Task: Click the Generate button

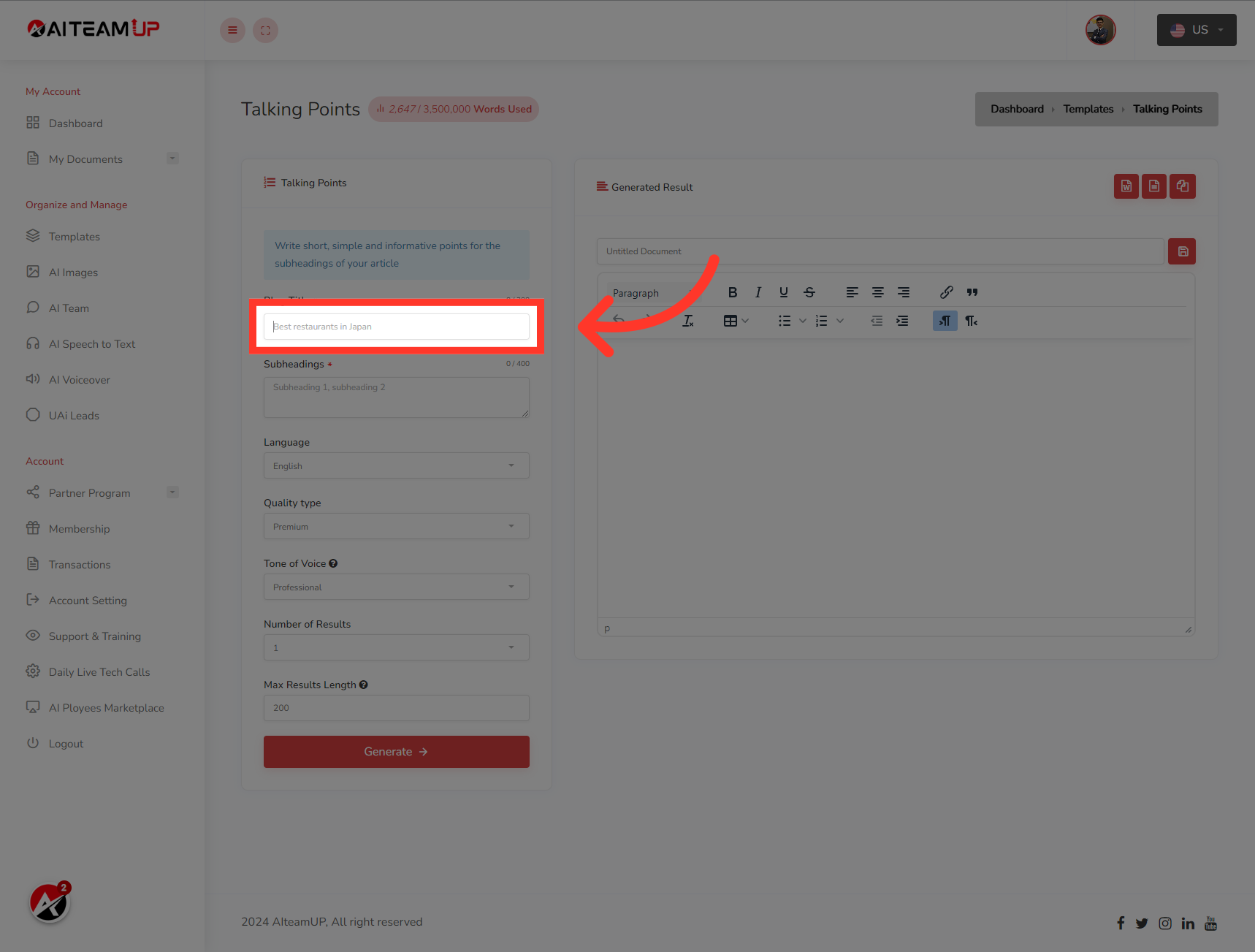Action: (396, 751)
